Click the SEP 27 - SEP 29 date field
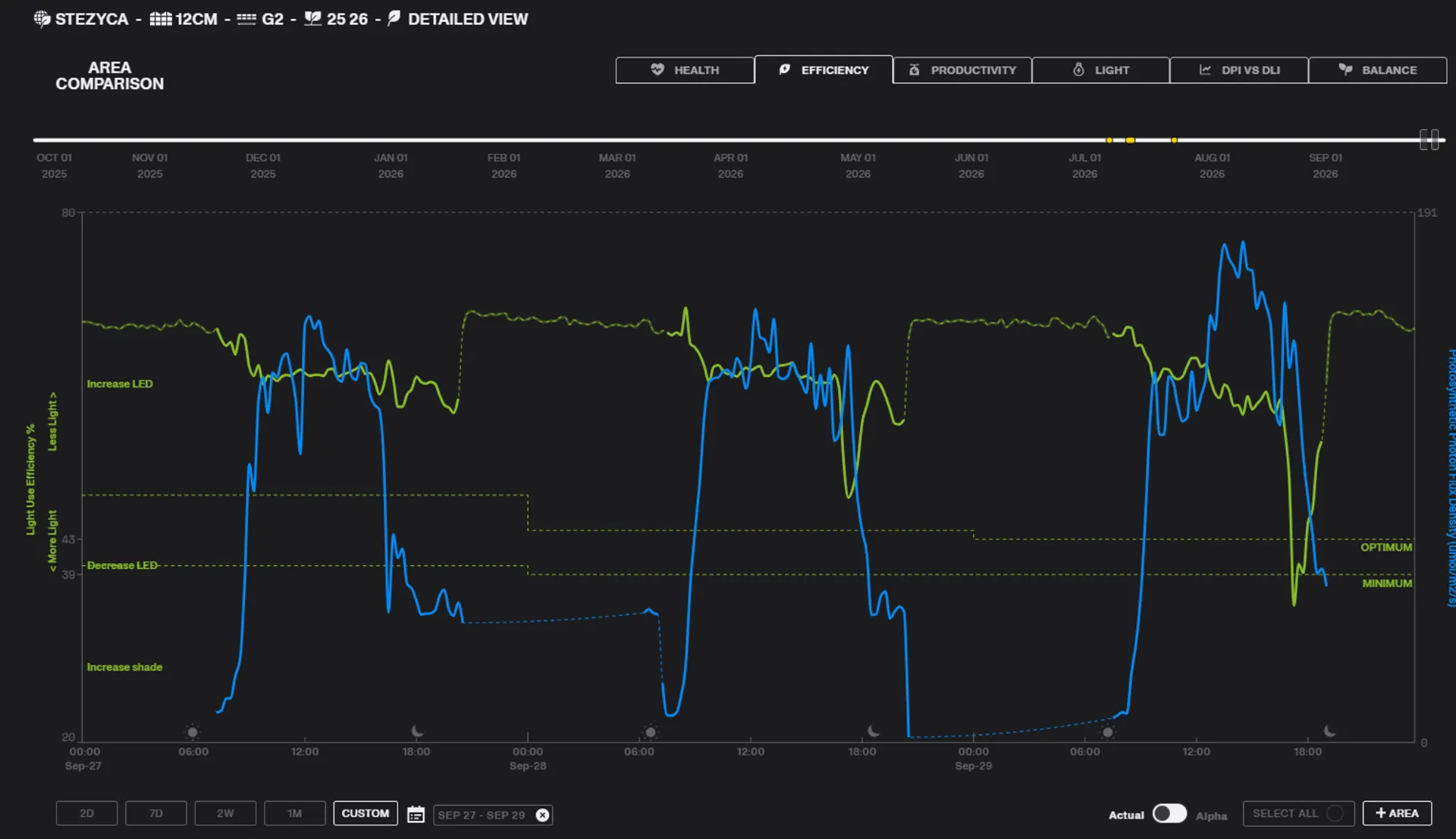 tap(493, 815)
